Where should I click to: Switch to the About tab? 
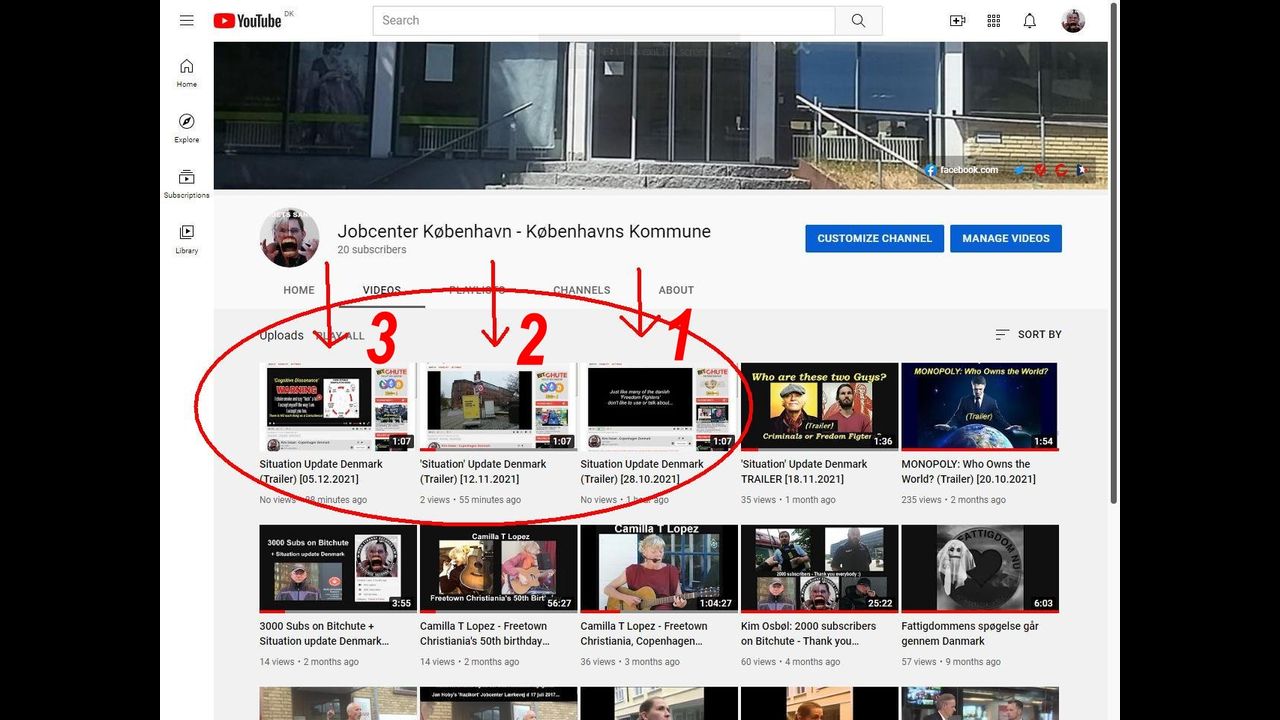[x=676, y=290]
